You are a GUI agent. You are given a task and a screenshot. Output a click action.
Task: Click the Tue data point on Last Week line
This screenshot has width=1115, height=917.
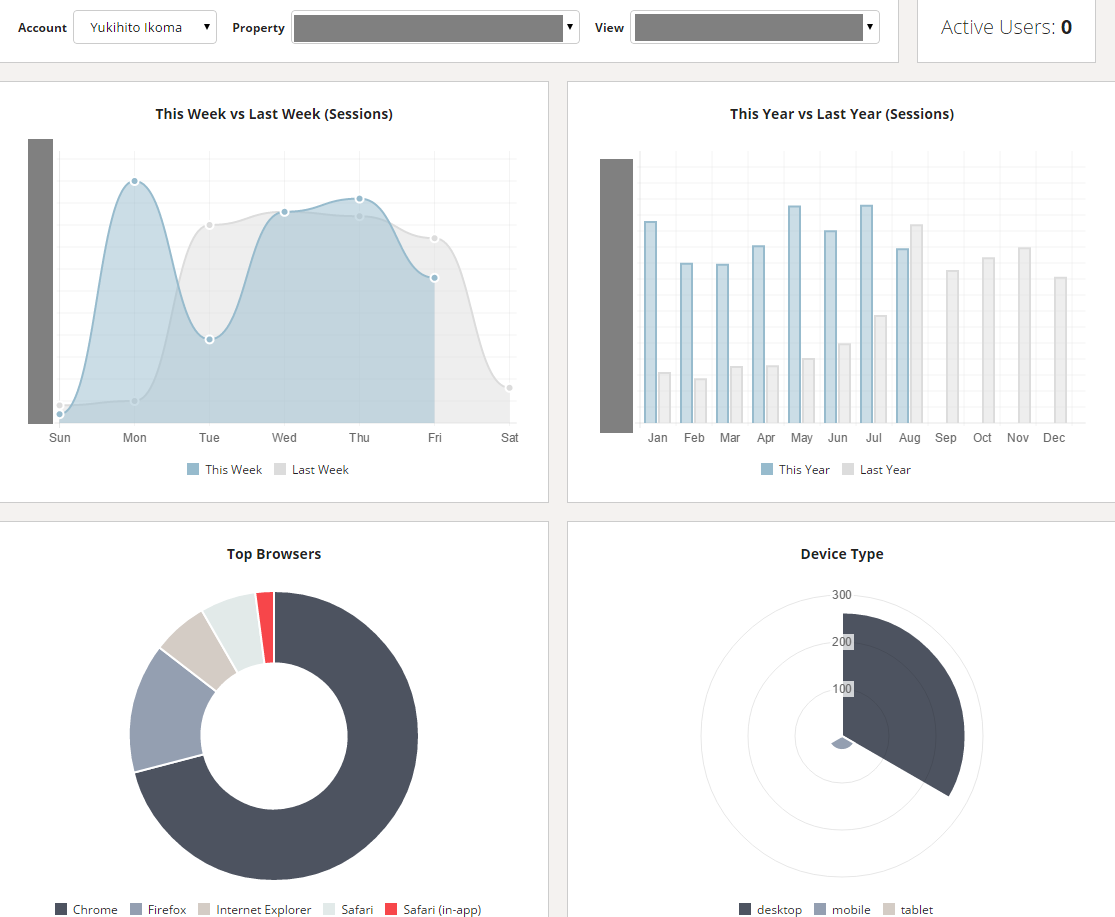209,225
